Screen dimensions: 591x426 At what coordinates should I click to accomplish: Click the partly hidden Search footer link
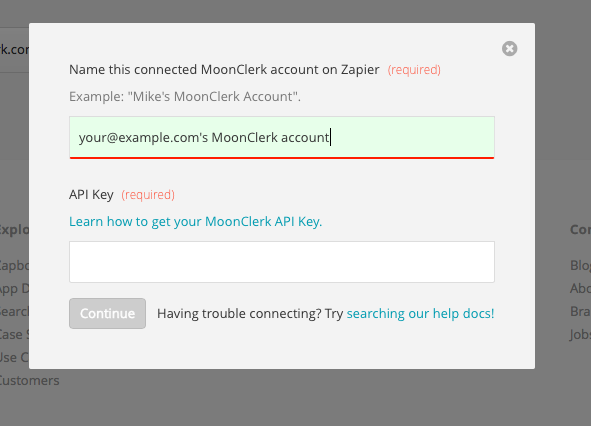[x=14, y=311]
